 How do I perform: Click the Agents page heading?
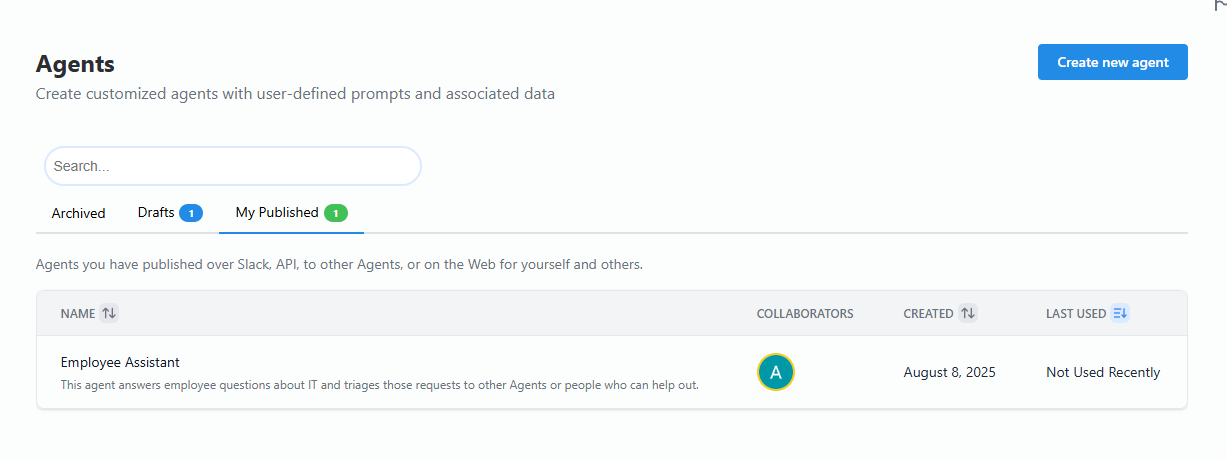[x=75, y=64]
